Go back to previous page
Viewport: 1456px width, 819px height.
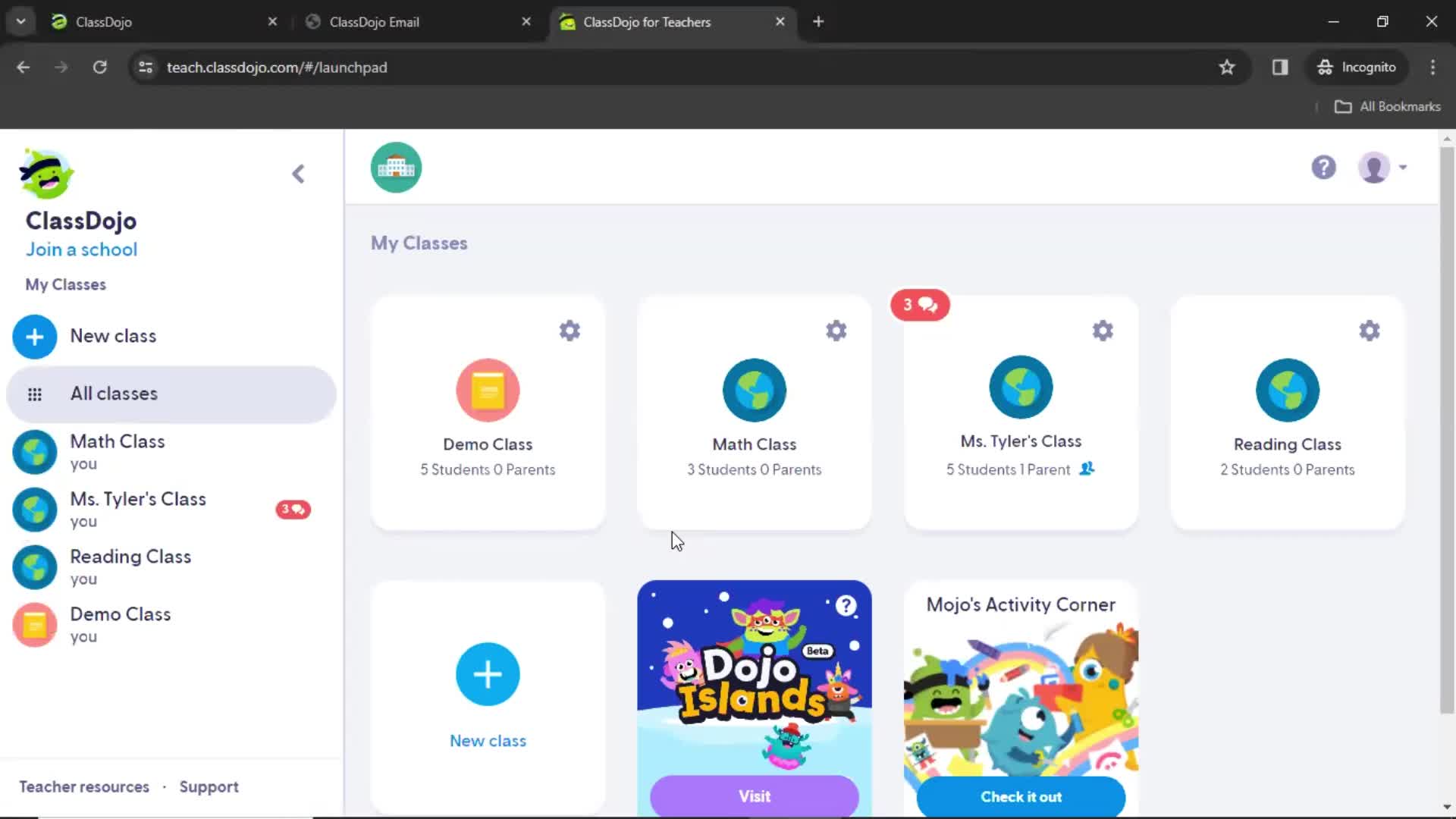tap(24, 67)
